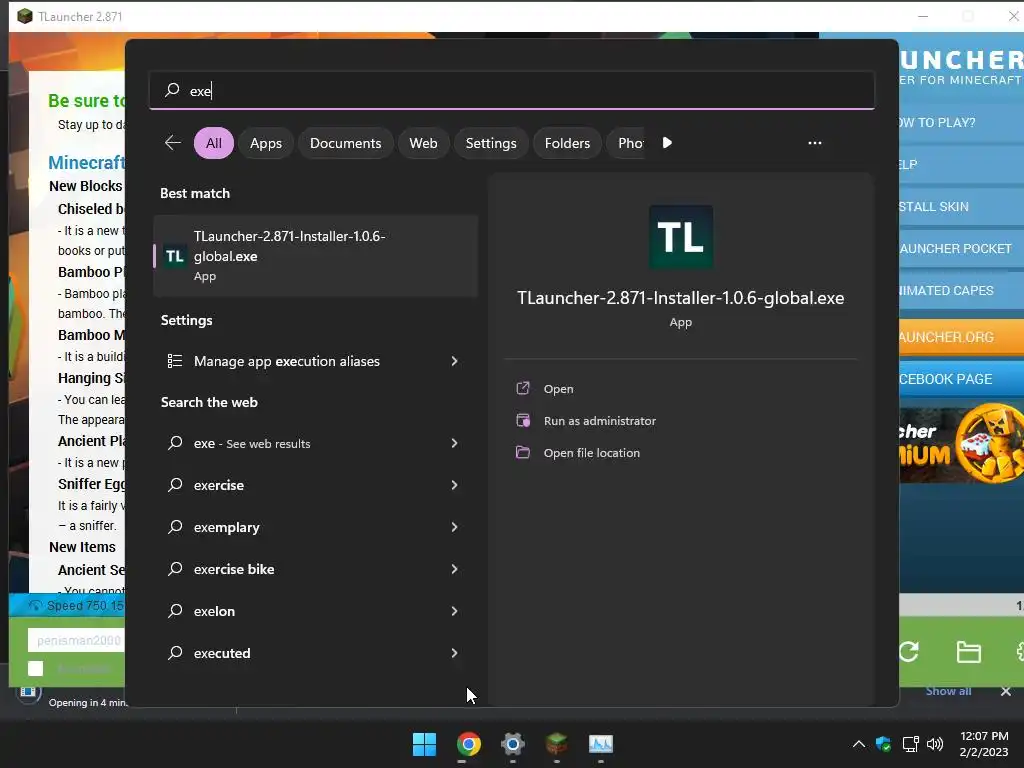
Task: Click the Run as administrator shield icon
Action: coord(523,421)
